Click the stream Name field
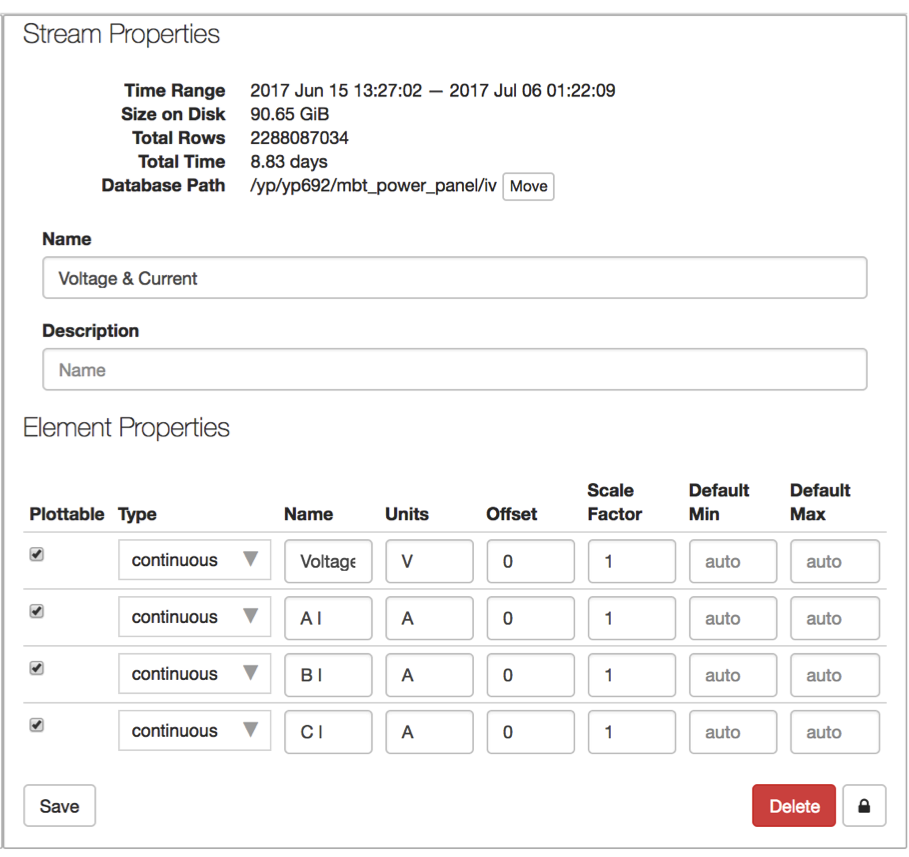Image resolution: width=909 pixels, height=857 pixels. coord(454,279)
